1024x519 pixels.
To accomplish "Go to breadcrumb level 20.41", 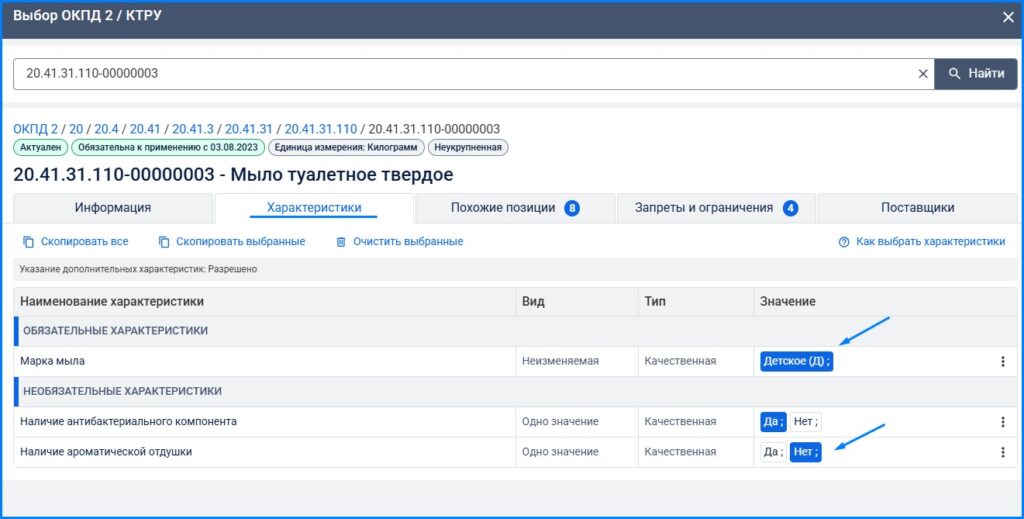I will [x=145, y=129].
